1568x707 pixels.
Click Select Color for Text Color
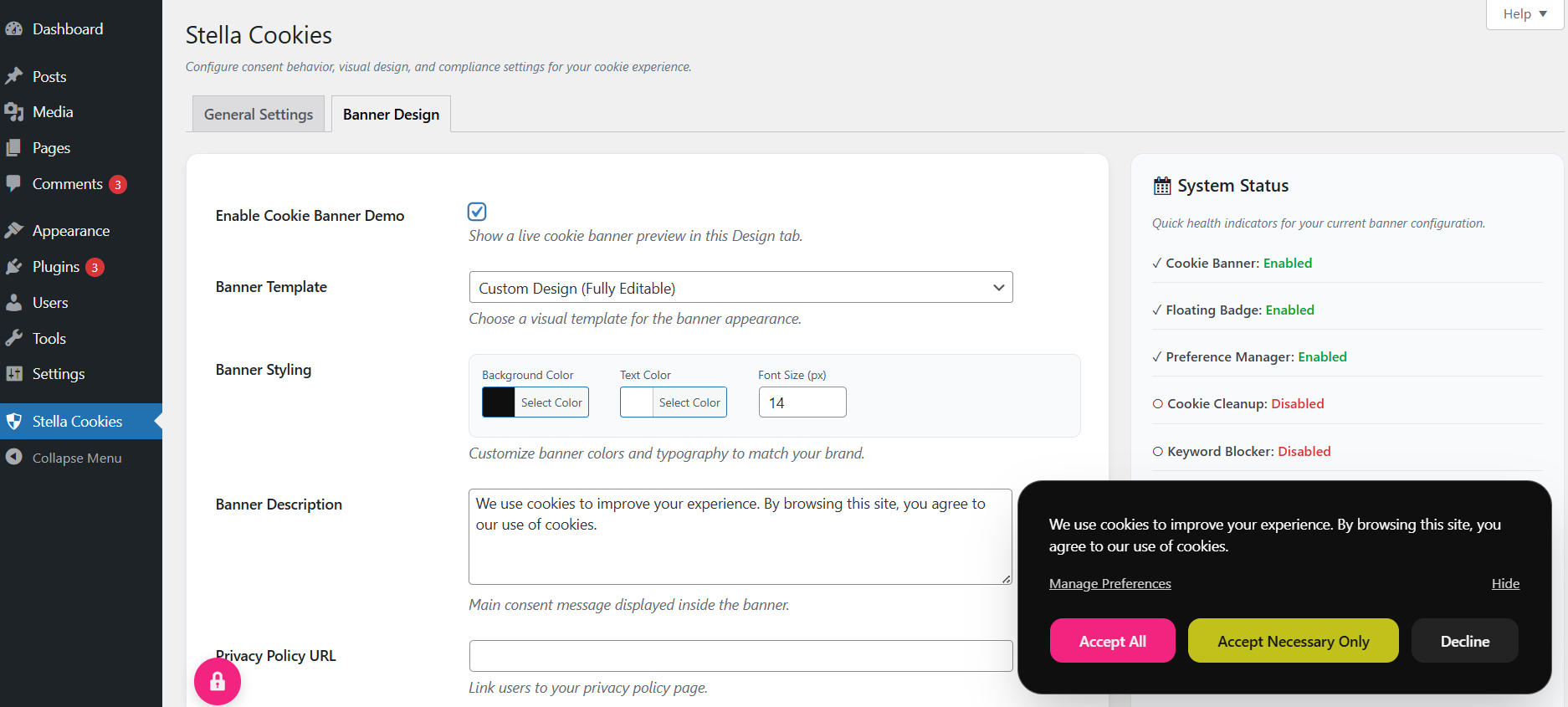689,402
